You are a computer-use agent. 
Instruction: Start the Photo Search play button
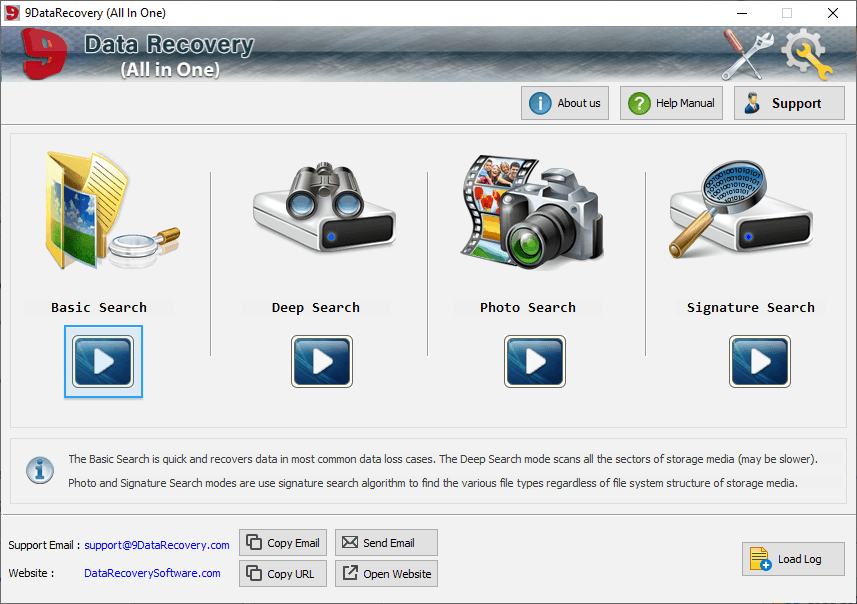pos(535,361)
